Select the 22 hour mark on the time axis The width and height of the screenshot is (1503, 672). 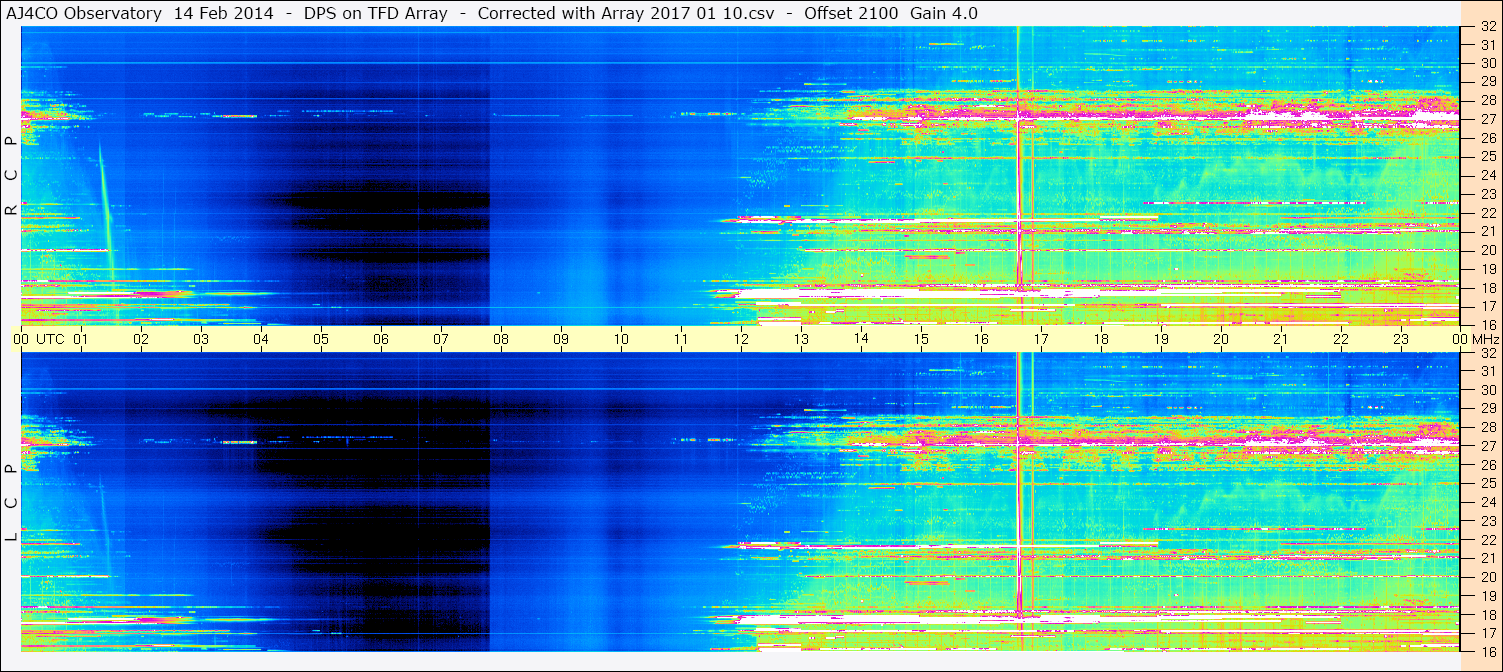(x=1341, y=339)
